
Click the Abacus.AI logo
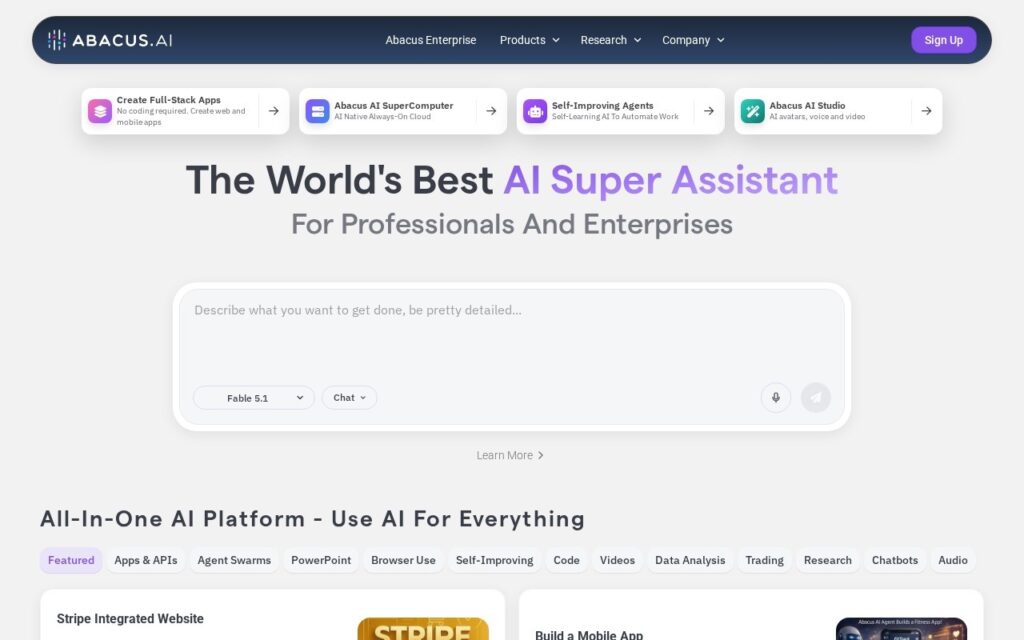110,40
